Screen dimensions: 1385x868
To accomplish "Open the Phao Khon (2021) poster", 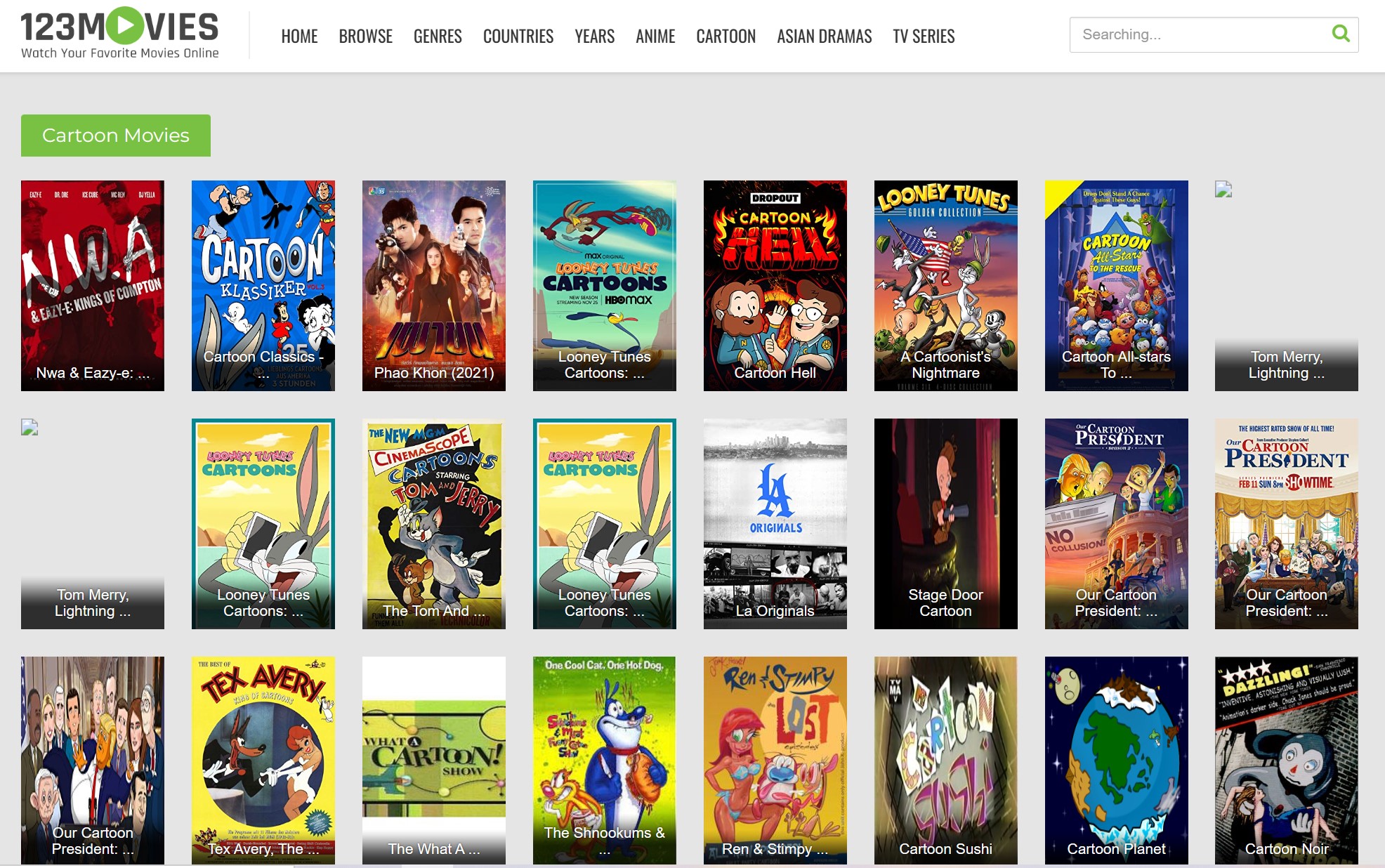I will [434, 286].
